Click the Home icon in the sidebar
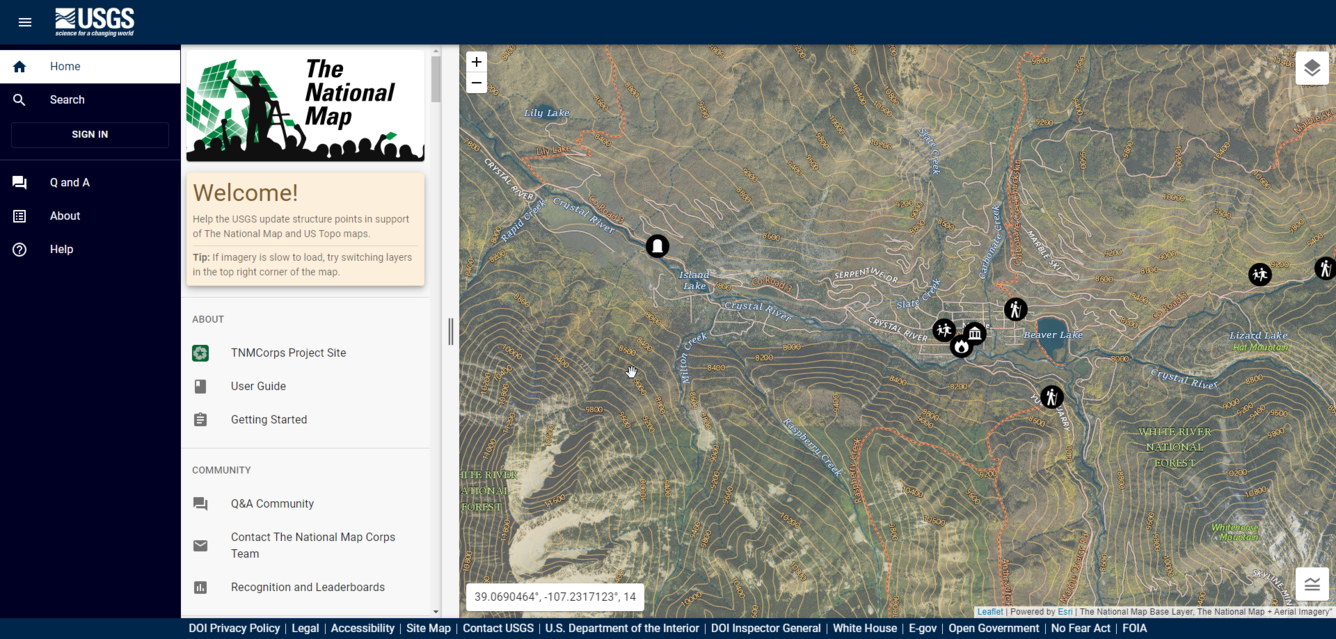The width and height of the screenshot is (1336, 639). 19,66
